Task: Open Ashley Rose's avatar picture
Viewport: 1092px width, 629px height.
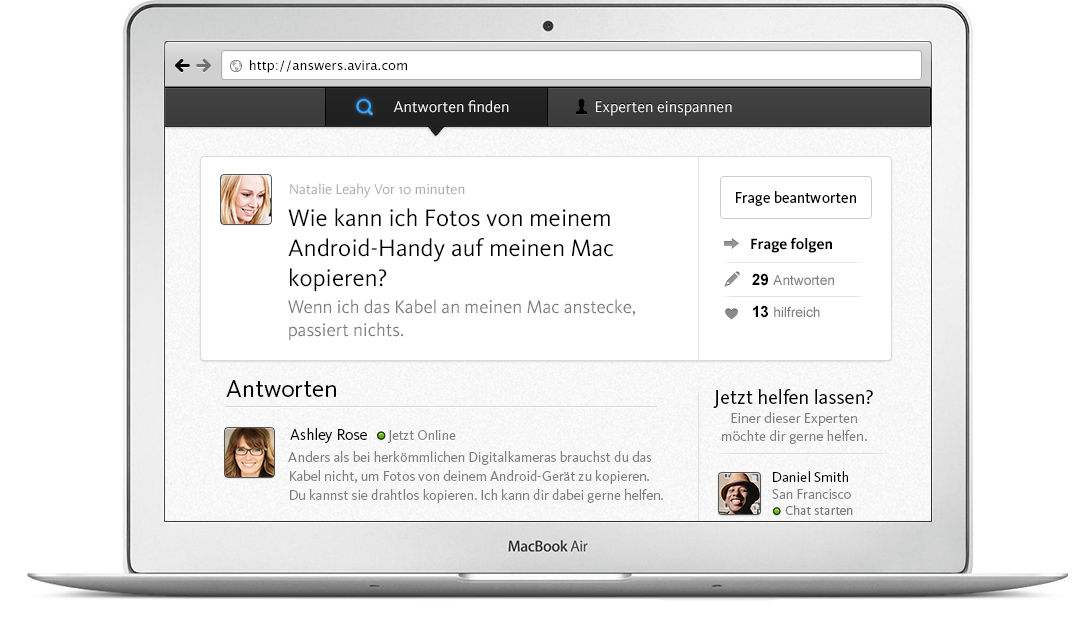Action: [x=249, y=452]
